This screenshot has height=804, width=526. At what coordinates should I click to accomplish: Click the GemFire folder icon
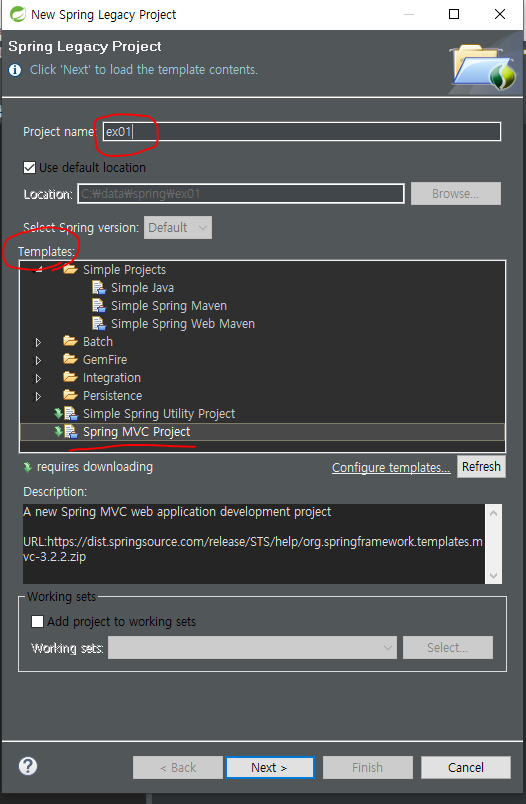point(70,359)
